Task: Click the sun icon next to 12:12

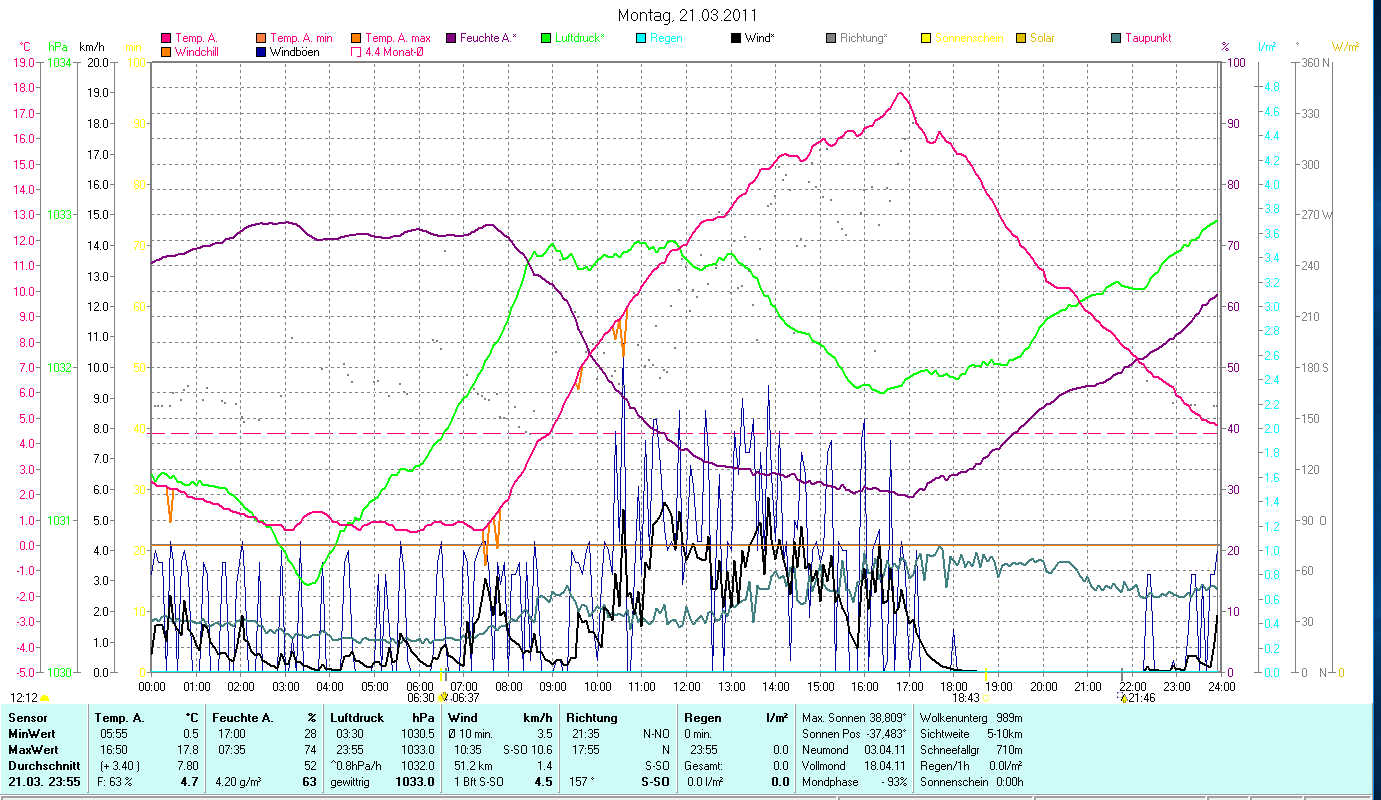Action: pos(45,698)
